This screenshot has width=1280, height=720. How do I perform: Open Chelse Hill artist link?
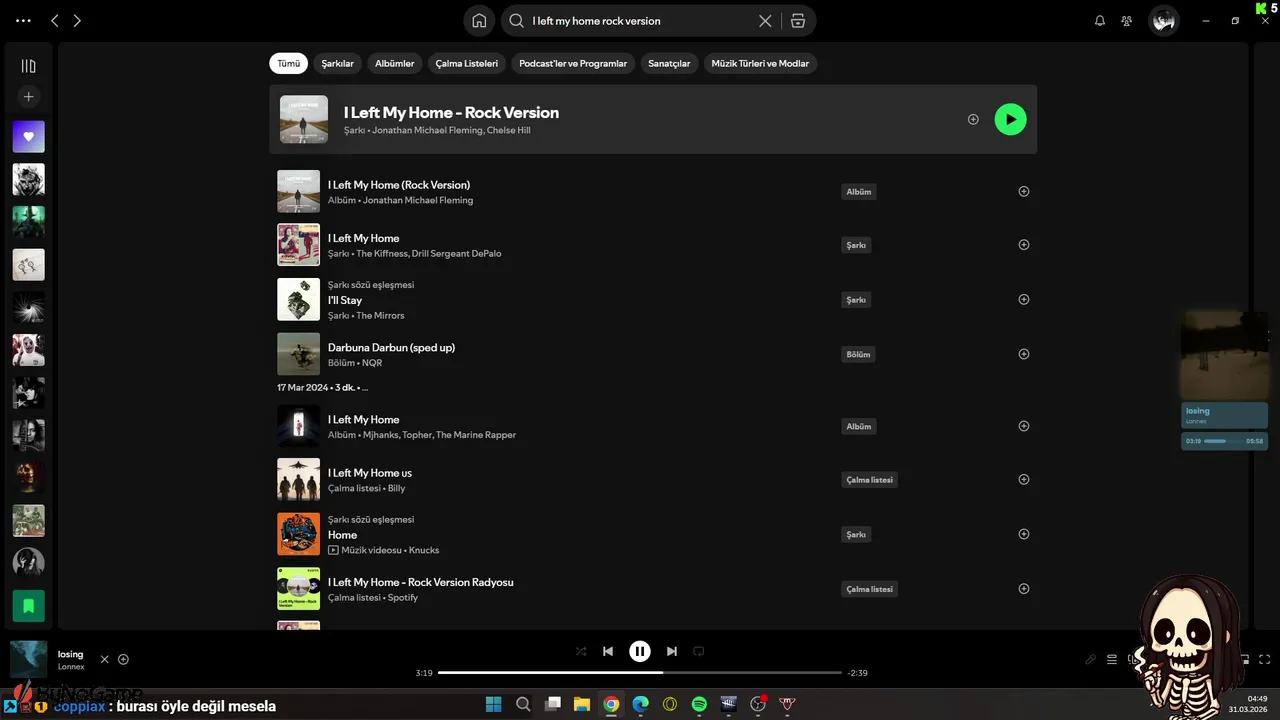click(x=508, y=130)
